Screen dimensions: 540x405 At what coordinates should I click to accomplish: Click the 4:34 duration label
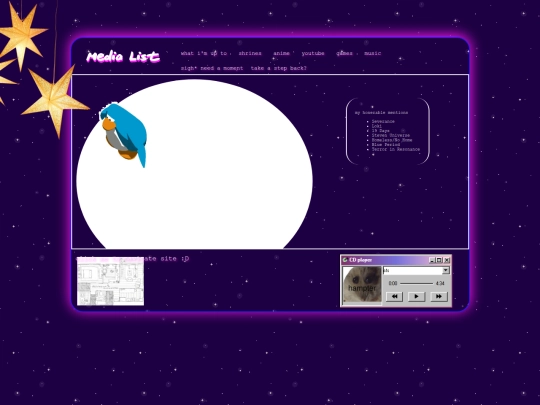pos(440,283)
